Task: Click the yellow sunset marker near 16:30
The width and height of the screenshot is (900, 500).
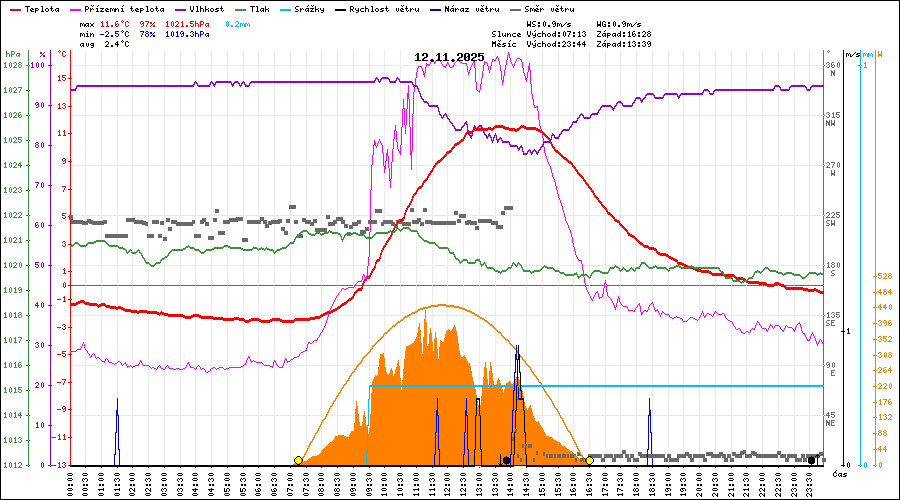Action: click(x=590, y=460)
